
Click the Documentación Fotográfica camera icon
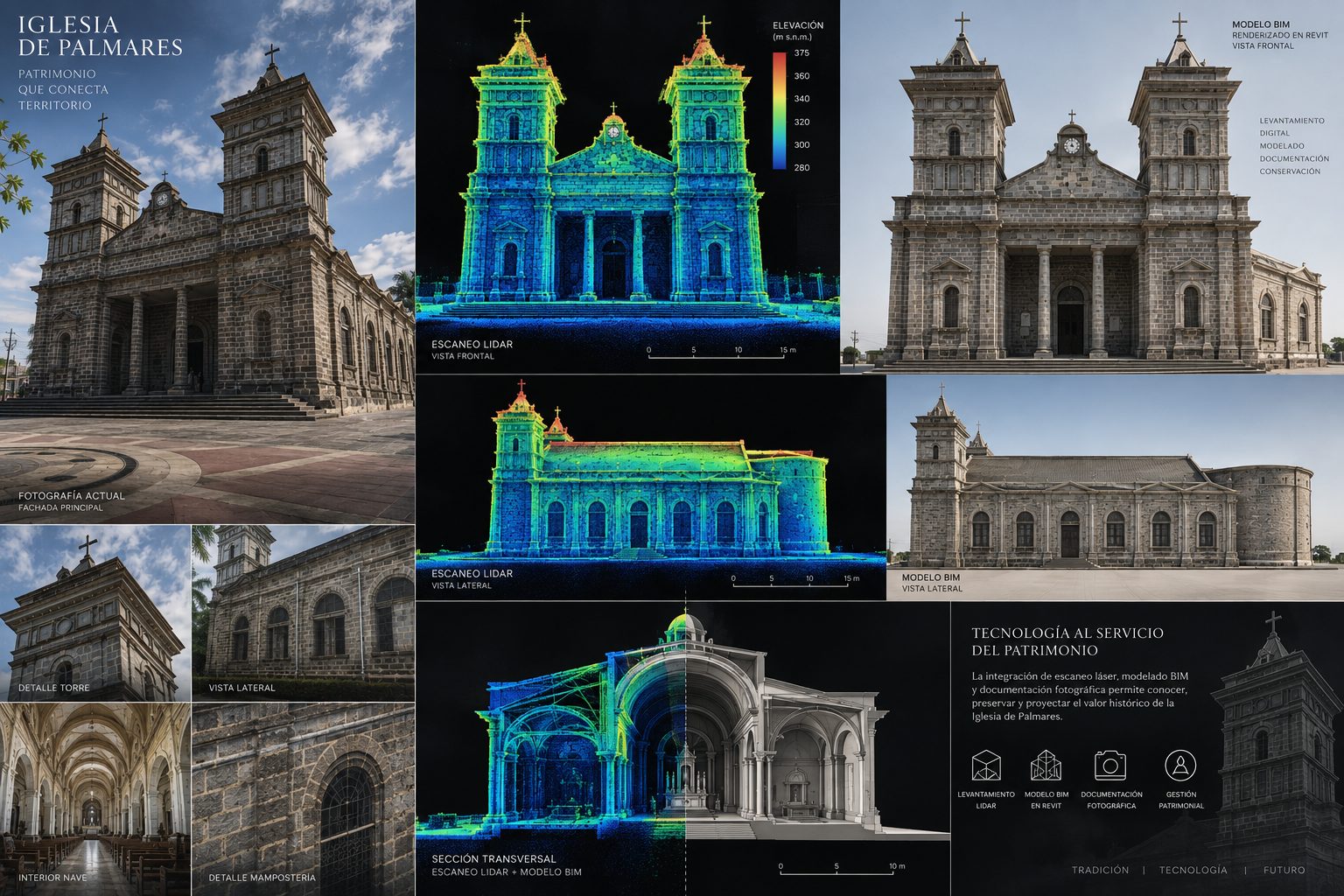coord(1110,765)
